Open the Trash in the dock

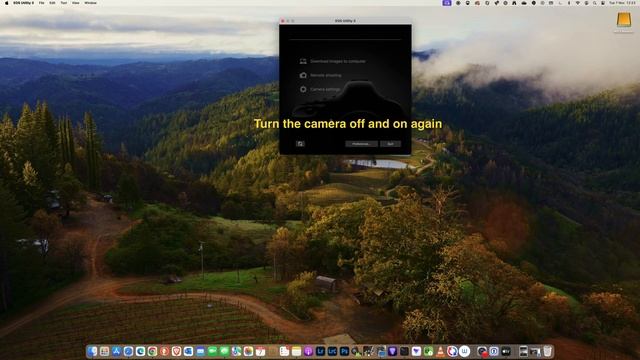point(547,351)
